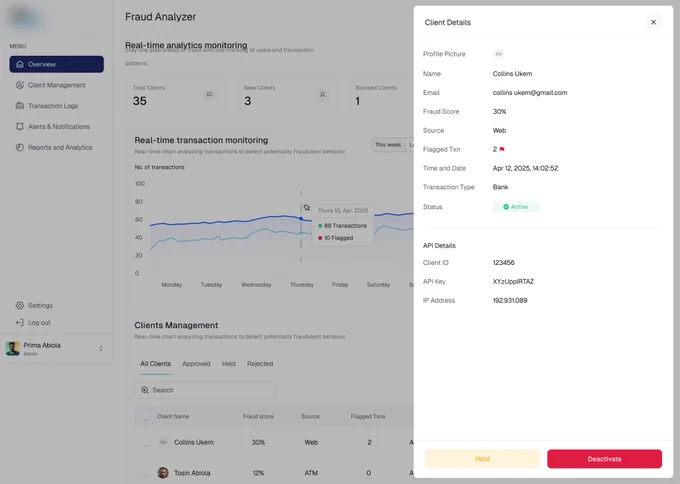Click the clients Search field
The width and height of the screenshot is (680, 484).
[x=205, y=390]
